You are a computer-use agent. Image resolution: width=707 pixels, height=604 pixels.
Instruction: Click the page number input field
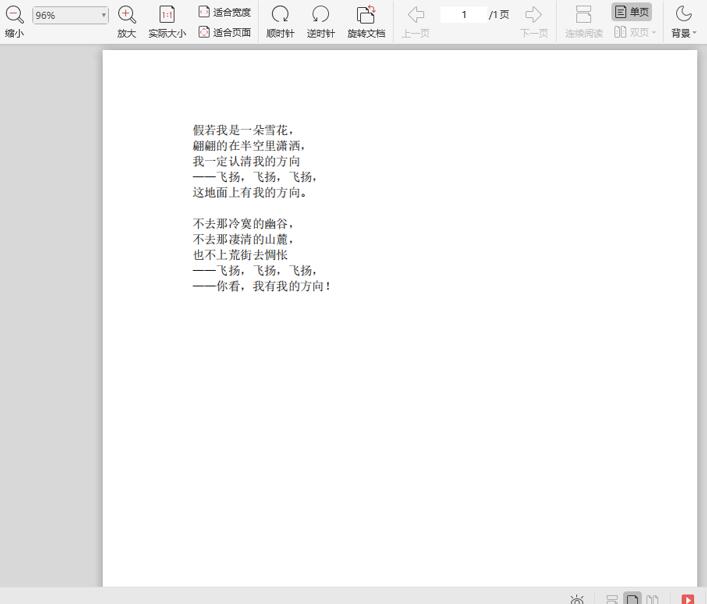(x=464, y=15)
